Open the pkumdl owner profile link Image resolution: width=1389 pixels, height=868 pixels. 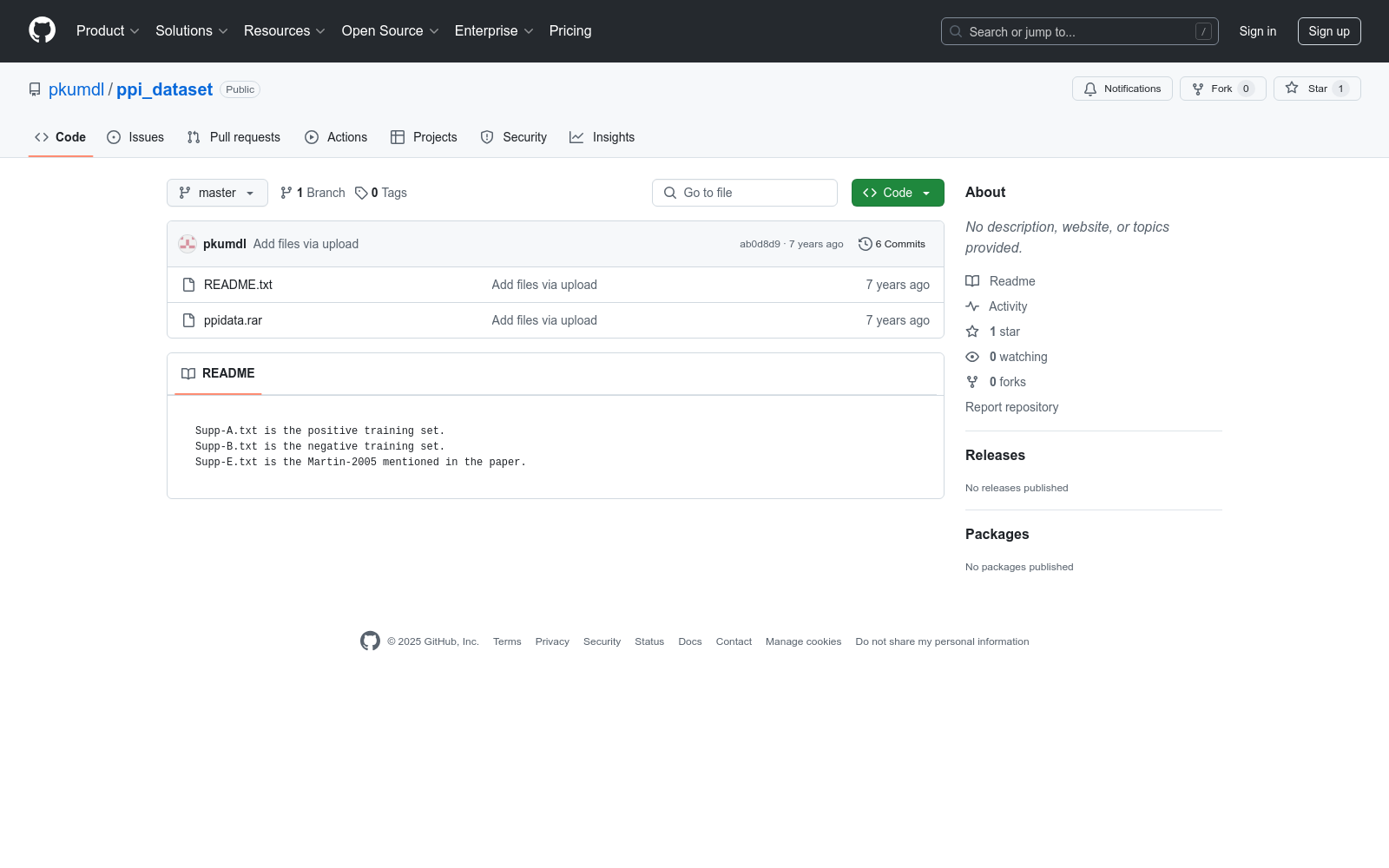click(76, 89)
